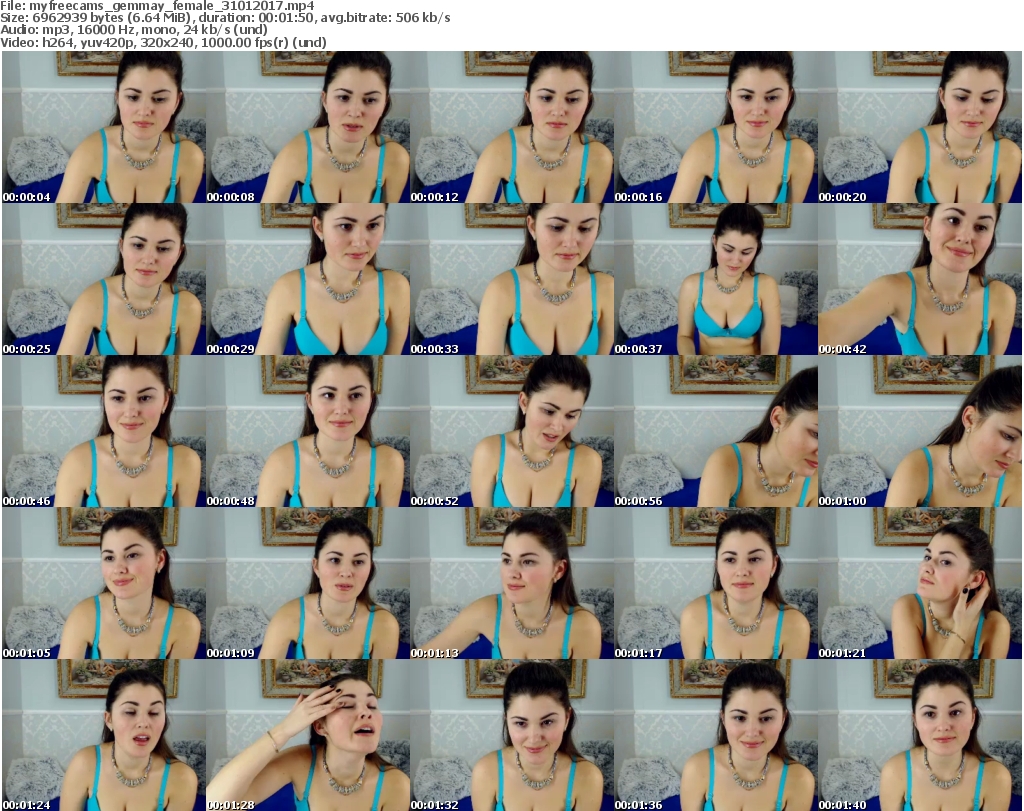
Task: Select the frame stamped 00:00:08
Action: click(308, 127)
